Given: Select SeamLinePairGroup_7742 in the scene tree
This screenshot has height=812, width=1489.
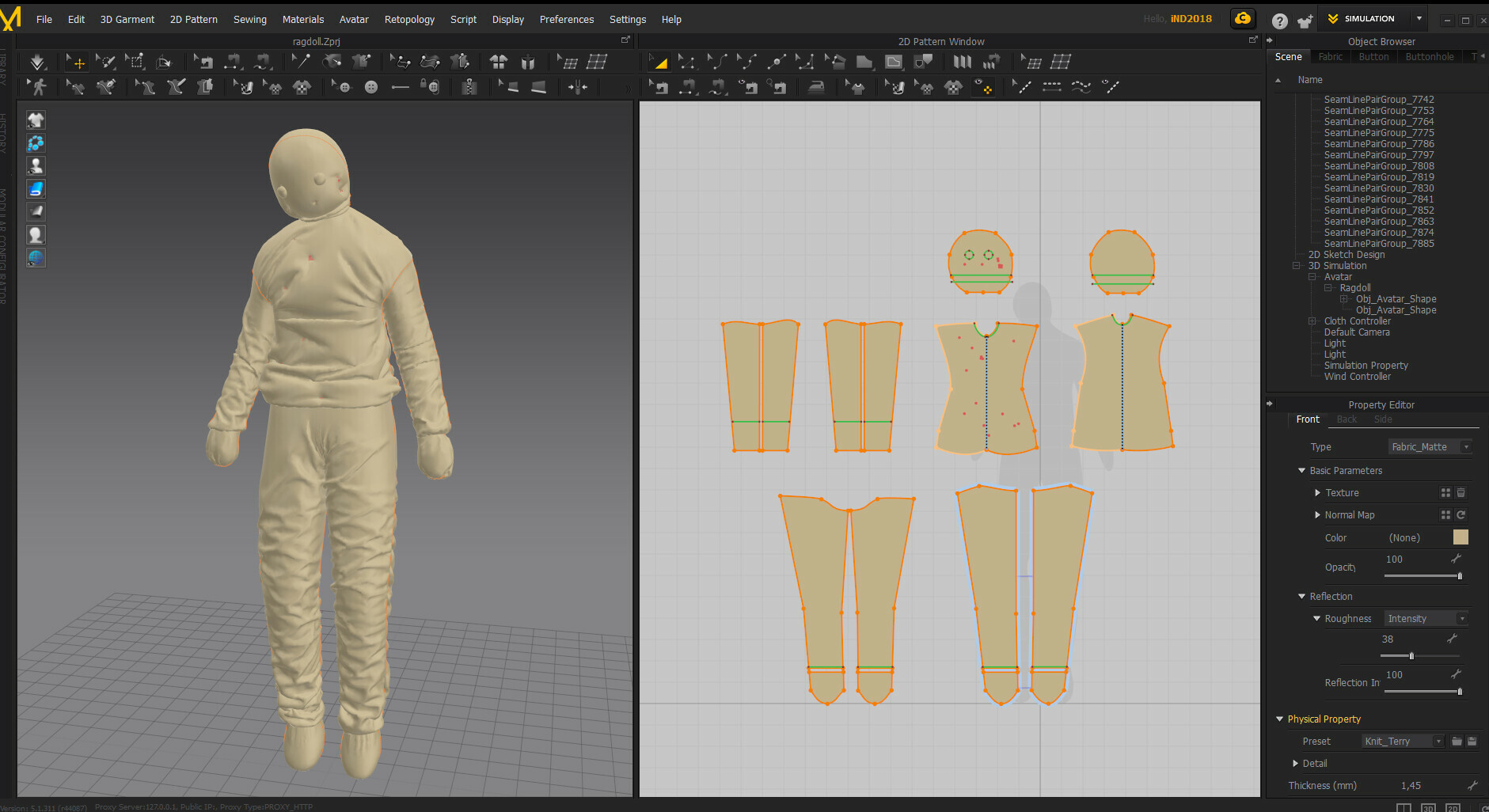Looking at the screenshot, I should (1379, 100).
